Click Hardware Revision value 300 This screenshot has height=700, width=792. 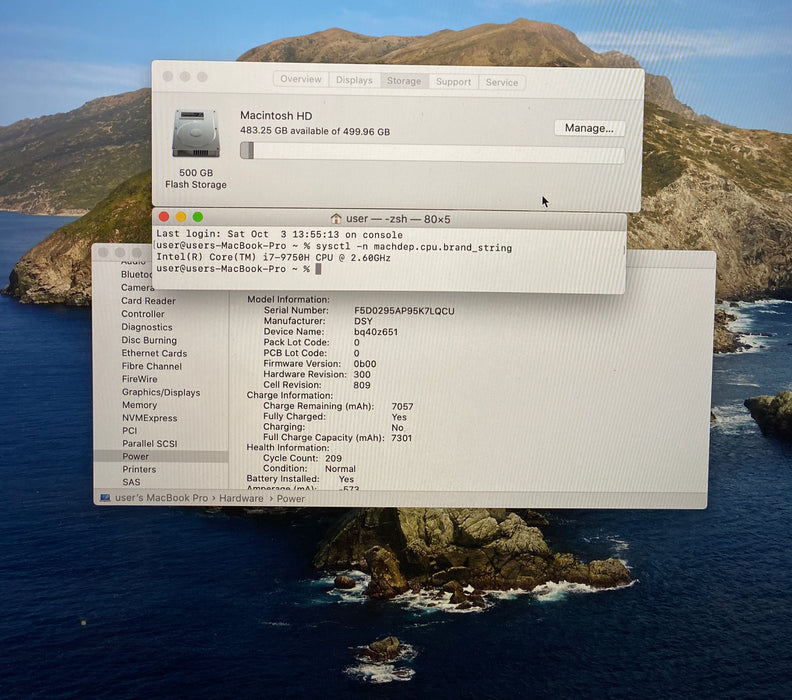click(362, 374)
